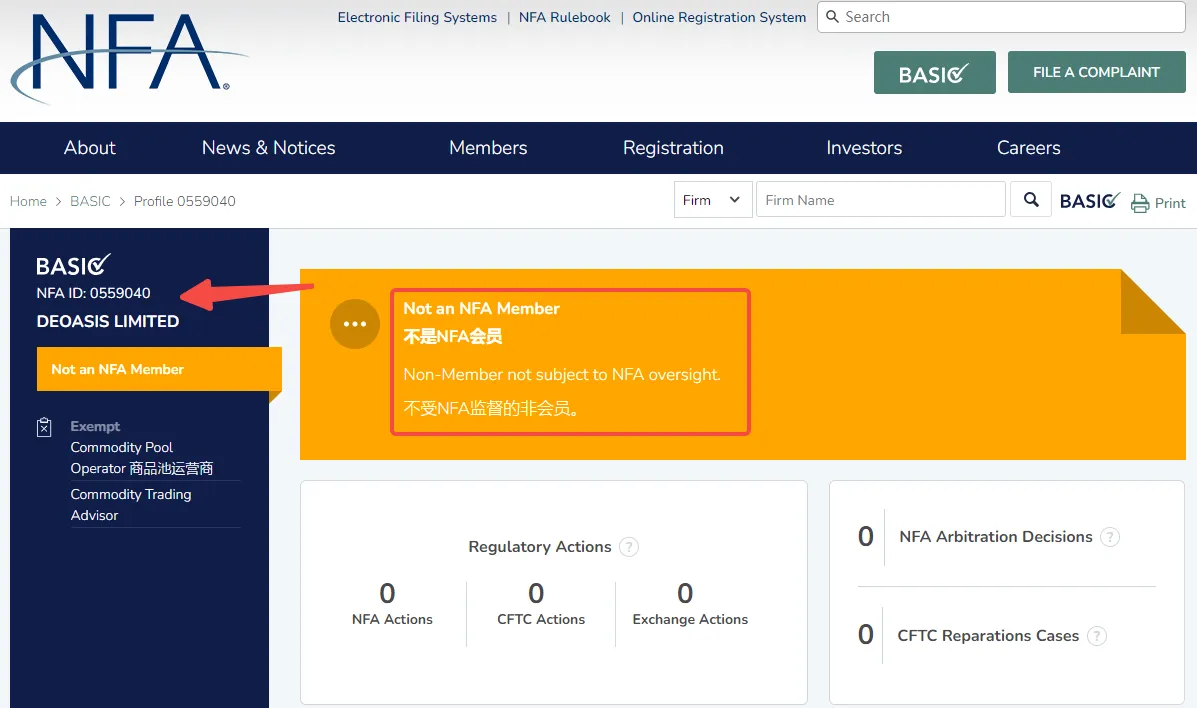The width and height of the screenshot is (1197, 708).
Task: Click the CFTC Reparations Cases label
Action: tap(988, 635)
